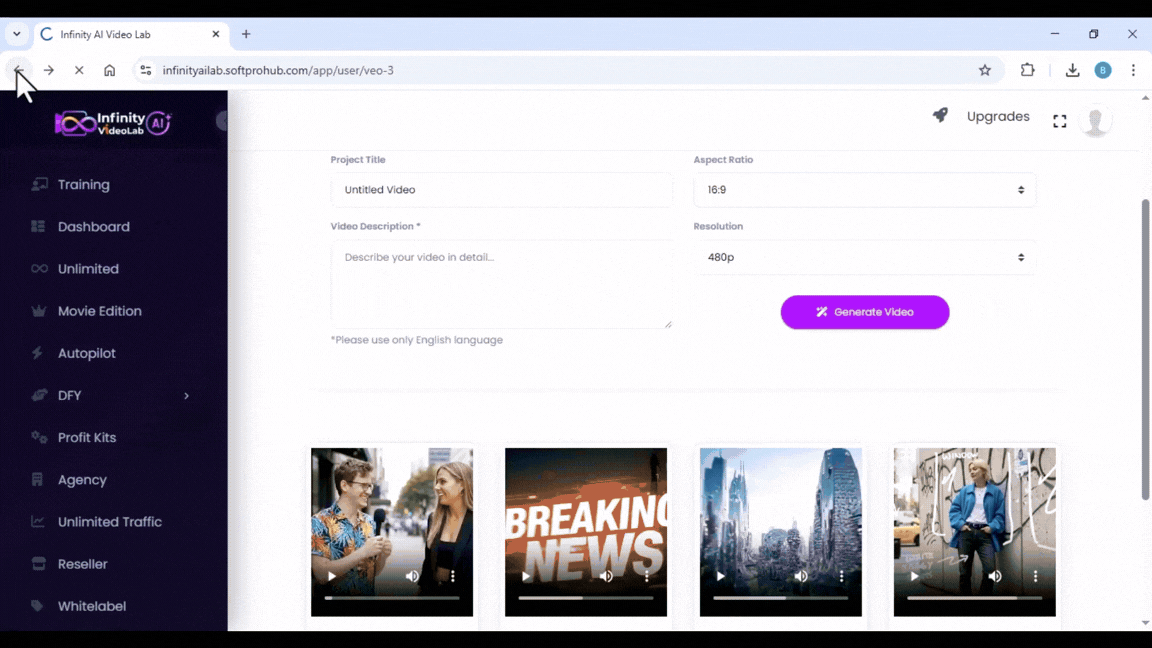Click the Generate Video button
Viewport: 1152px width, 648px height.
point(864,312)
